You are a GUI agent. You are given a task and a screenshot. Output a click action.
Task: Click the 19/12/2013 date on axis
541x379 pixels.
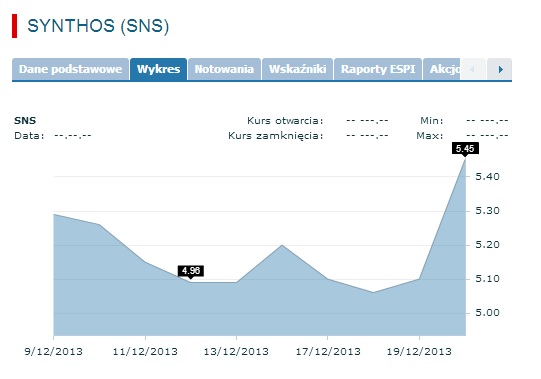point(419,352)
